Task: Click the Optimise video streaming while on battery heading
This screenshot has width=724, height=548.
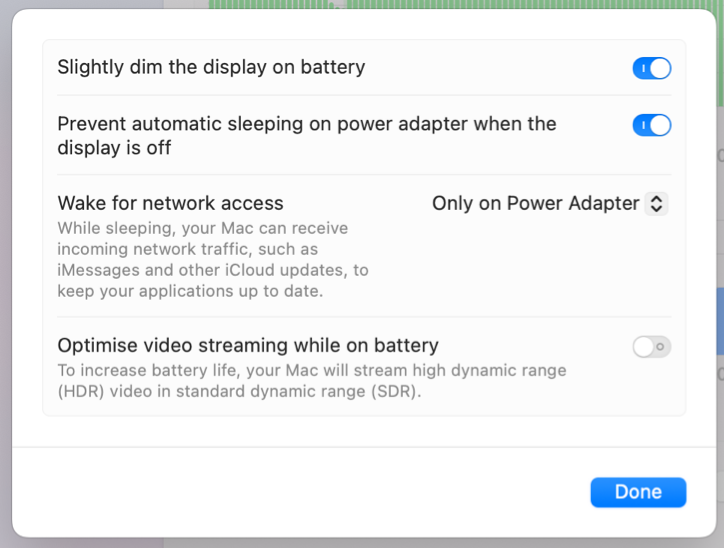Action: pos(248,345)
